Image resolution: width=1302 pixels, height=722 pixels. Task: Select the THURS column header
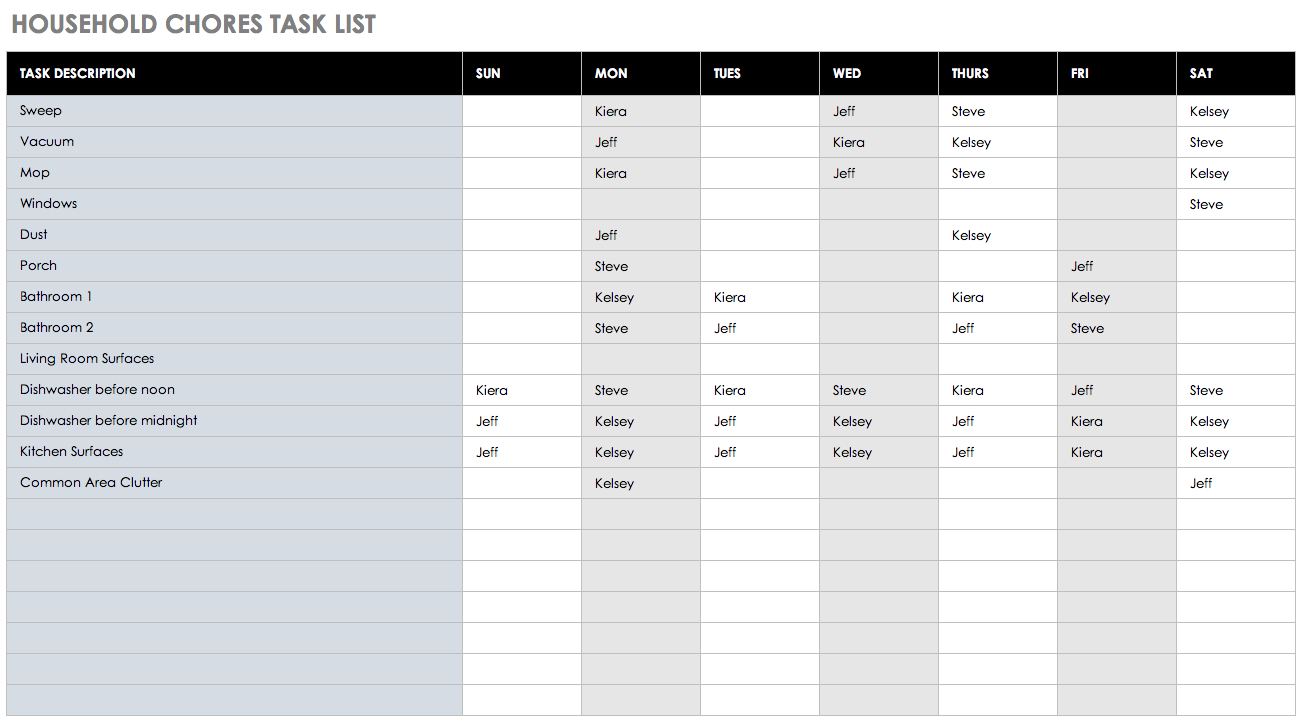[970, 73]
